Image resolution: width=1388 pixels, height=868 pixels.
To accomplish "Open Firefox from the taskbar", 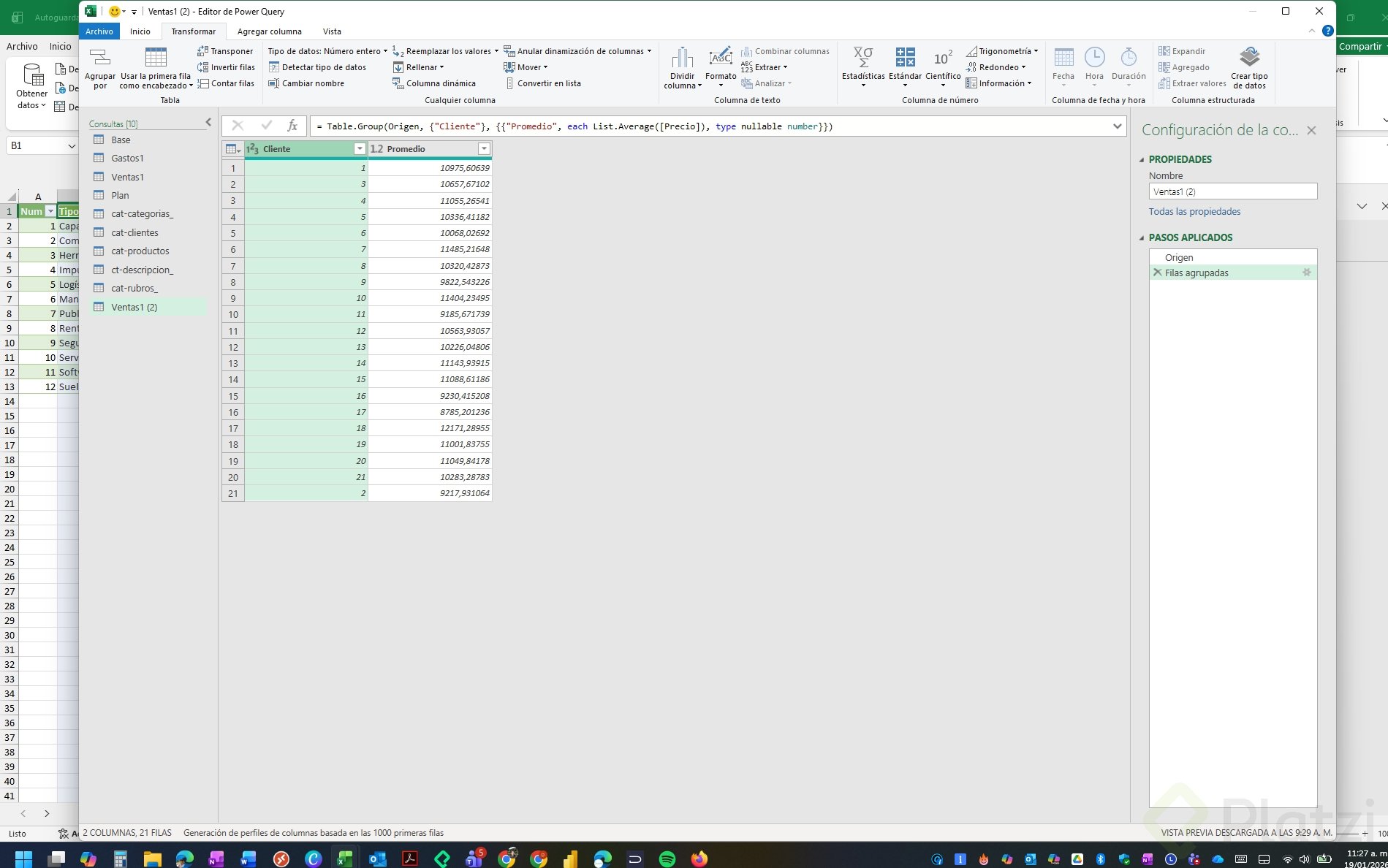I will [x=699, y=859].
